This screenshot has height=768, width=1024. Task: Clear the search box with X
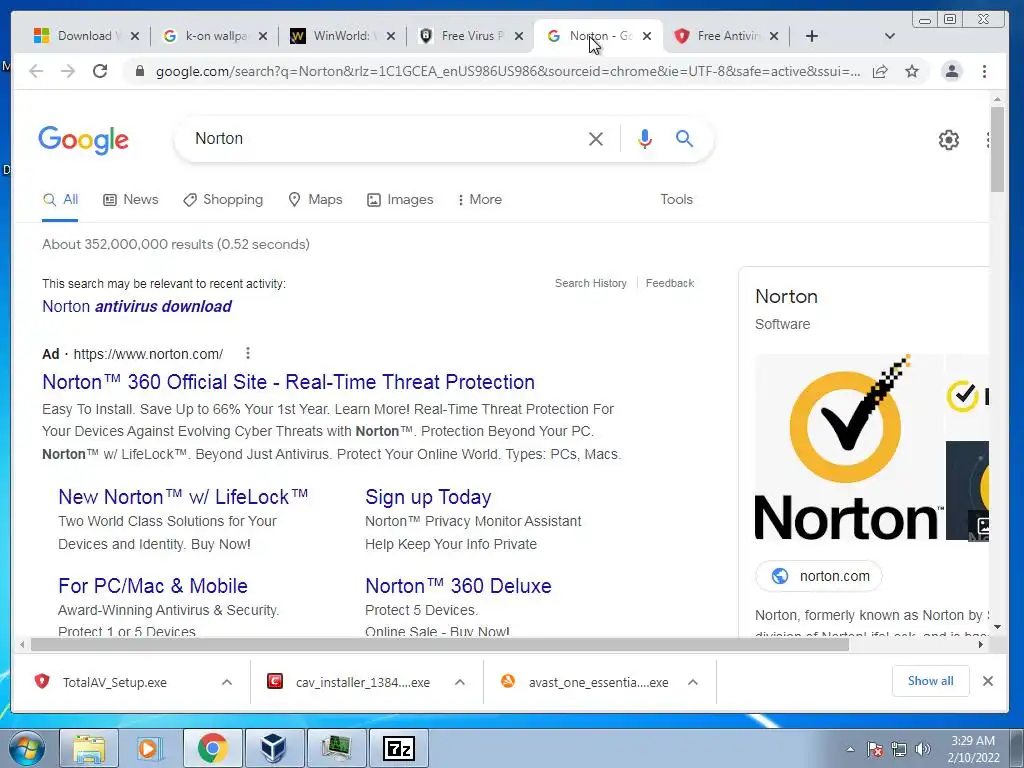click(x=596, y=138)
